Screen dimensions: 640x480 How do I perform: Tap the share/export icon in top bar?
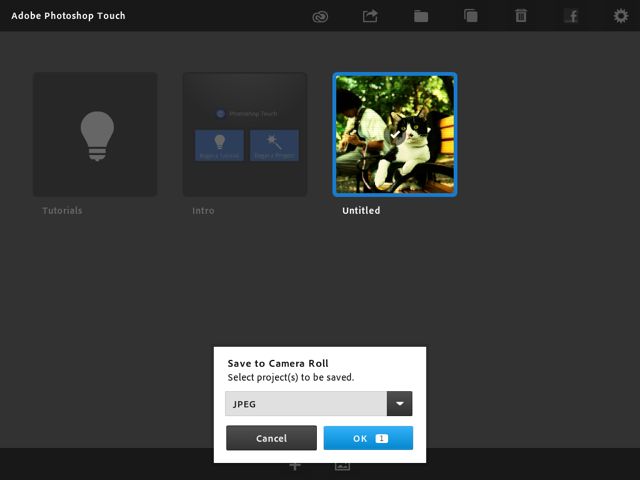[370, 16]
